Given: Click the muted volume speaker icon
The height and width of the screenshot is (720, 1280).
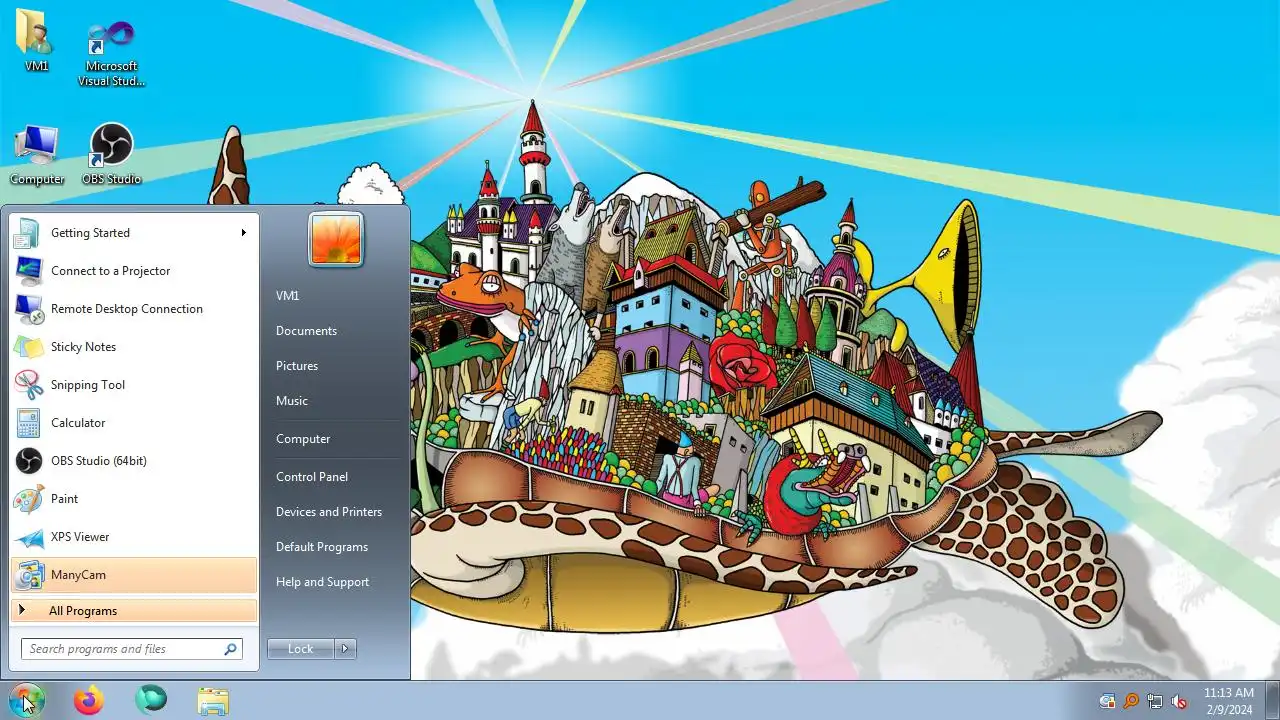Looking at the screenshot, I should (x=1179, y=701).
